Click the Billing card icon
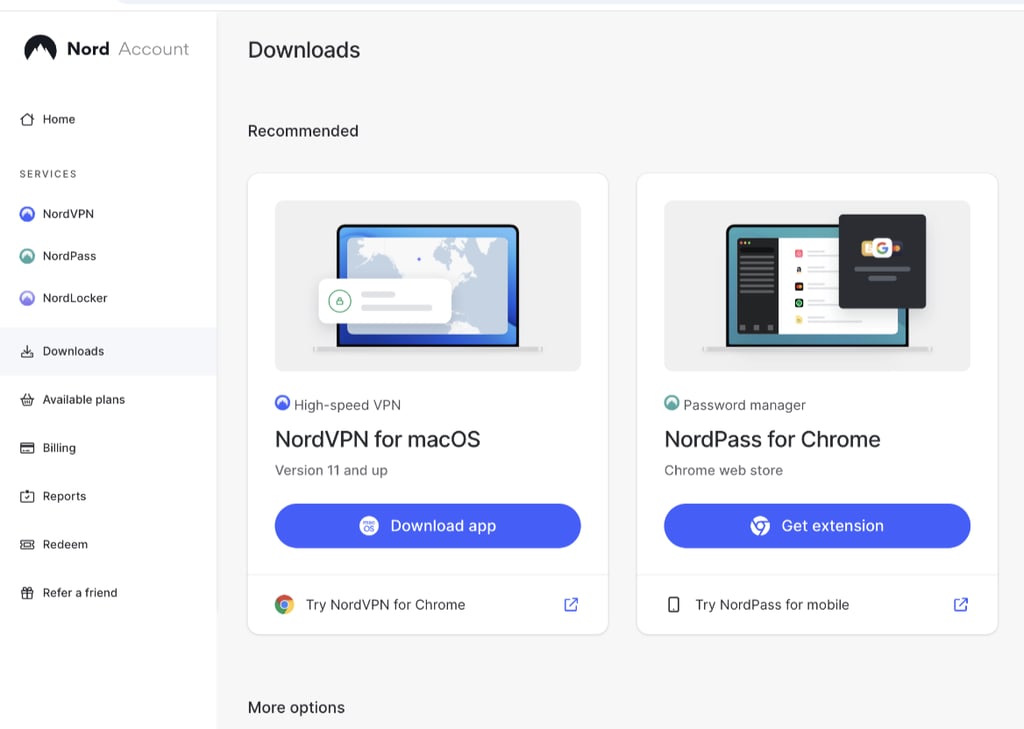The image size is (1024, 729). (27, 448)
